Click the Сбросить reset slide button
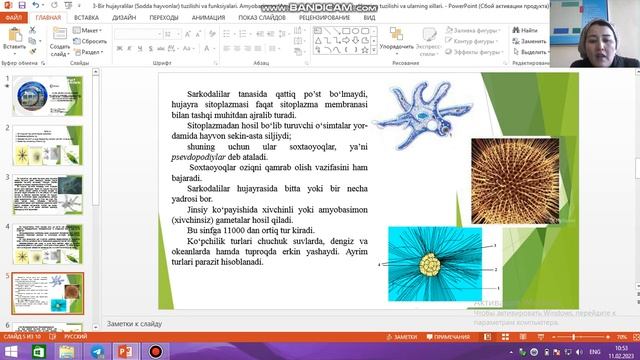This screenshot has height=360, width=640. coord(90,41)
